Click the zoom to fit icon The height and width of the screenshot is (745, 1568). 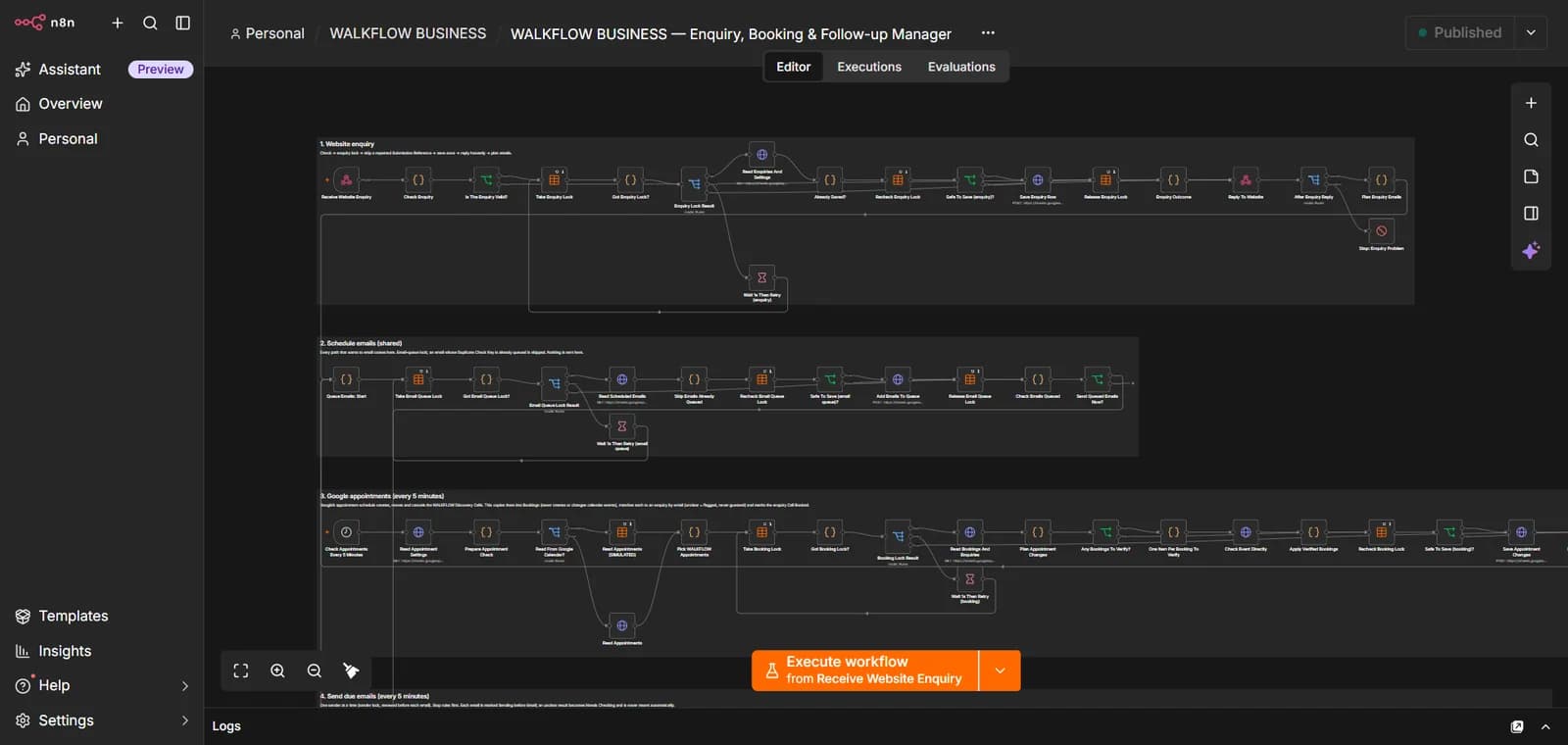tap(241, 670)
